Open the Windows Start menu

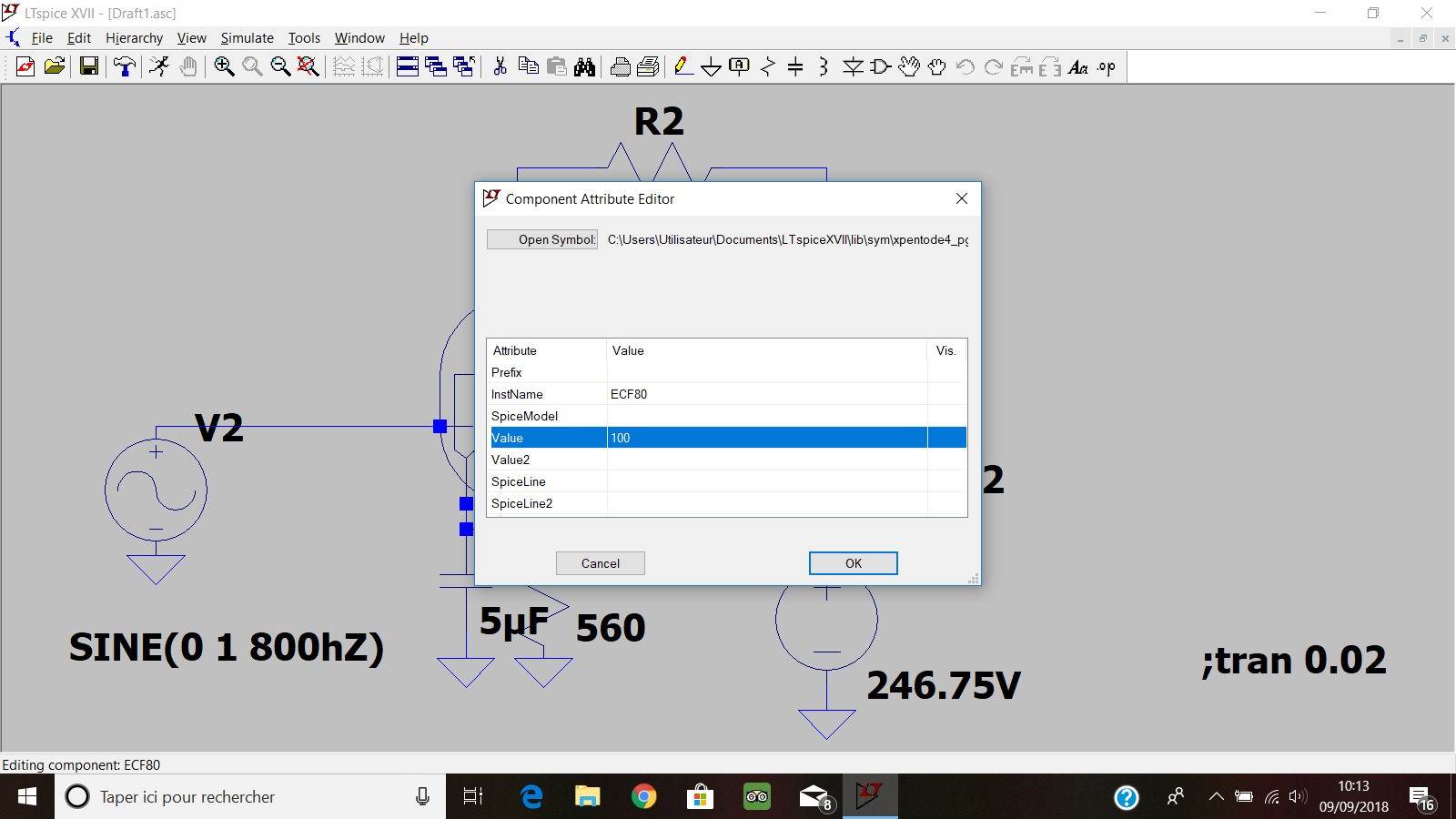point(27,796)
